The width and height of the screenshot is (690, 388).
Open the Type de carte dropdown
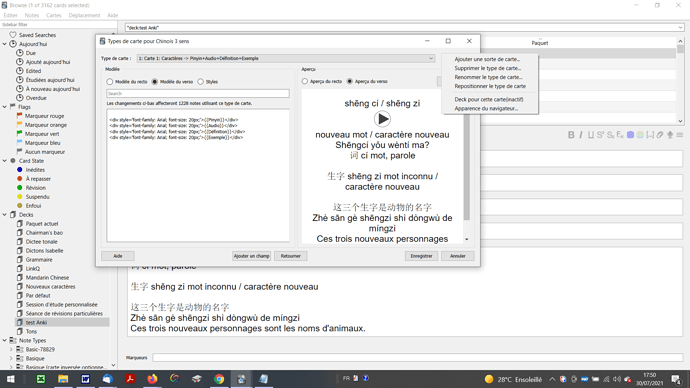coord(286,58)
